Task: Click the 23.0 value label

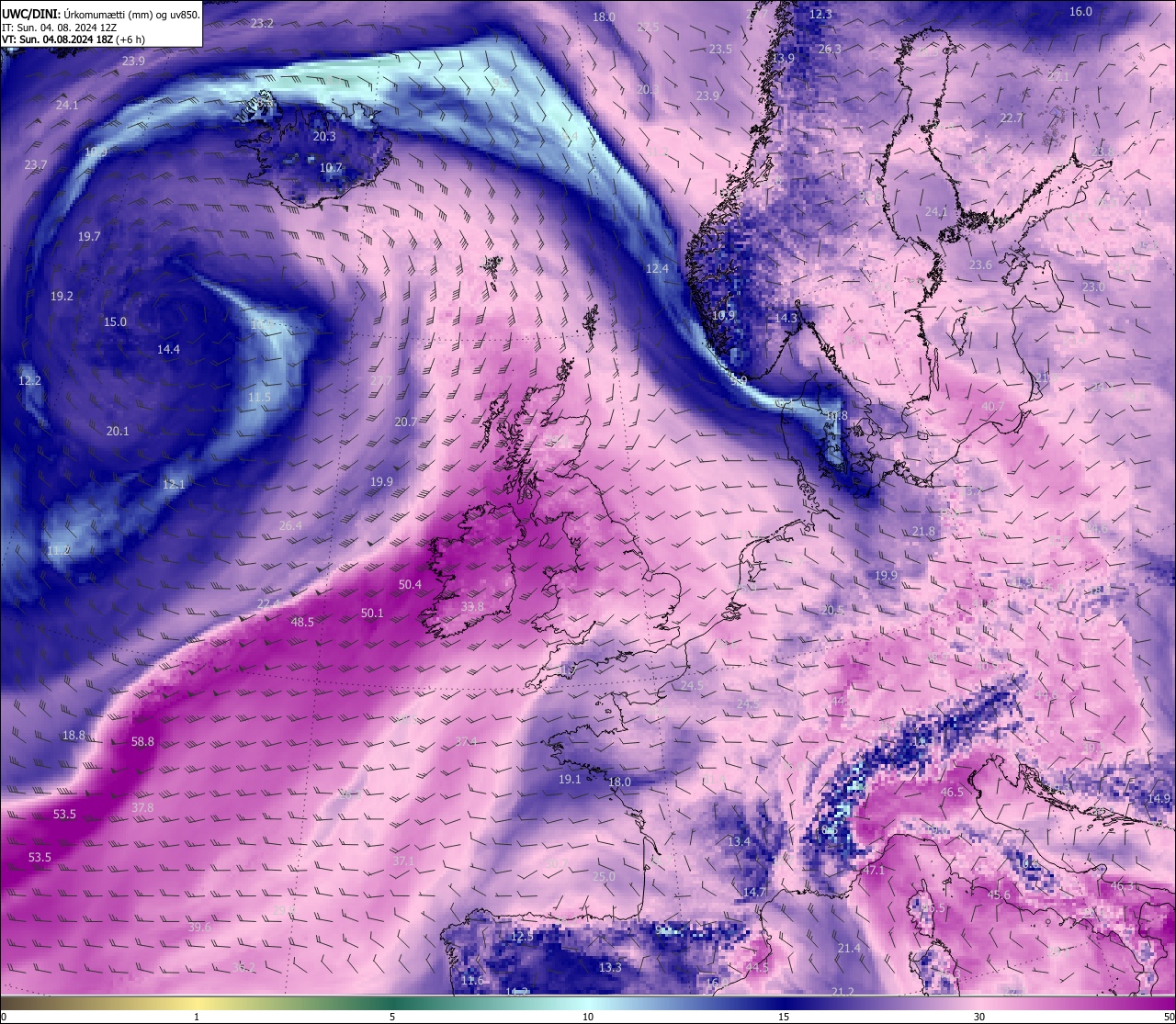Action: 1092,287
